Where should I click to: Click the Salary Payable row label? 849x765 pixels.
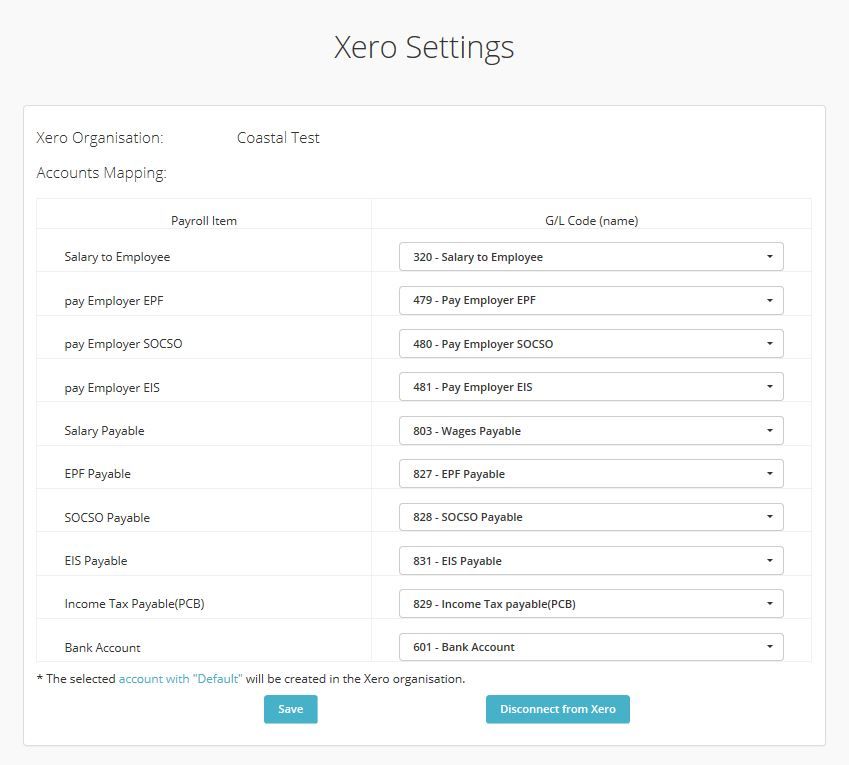click(105, 431)
